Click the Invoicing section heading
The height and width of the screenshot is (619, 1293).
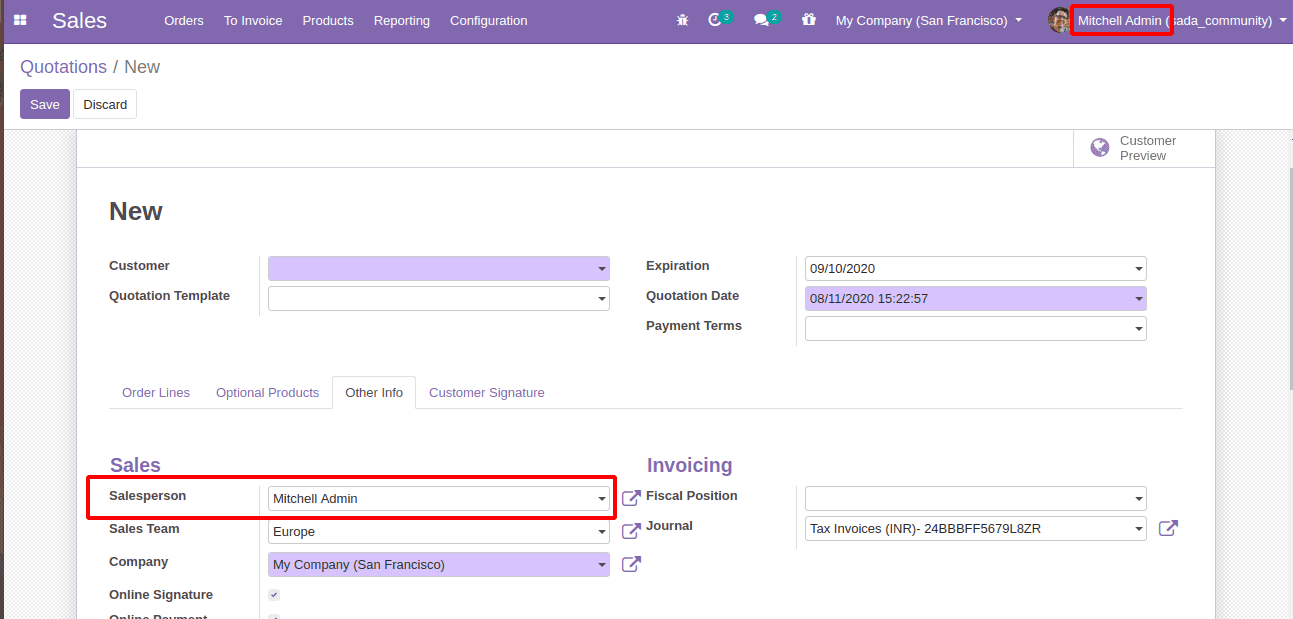tap(690, 465)
